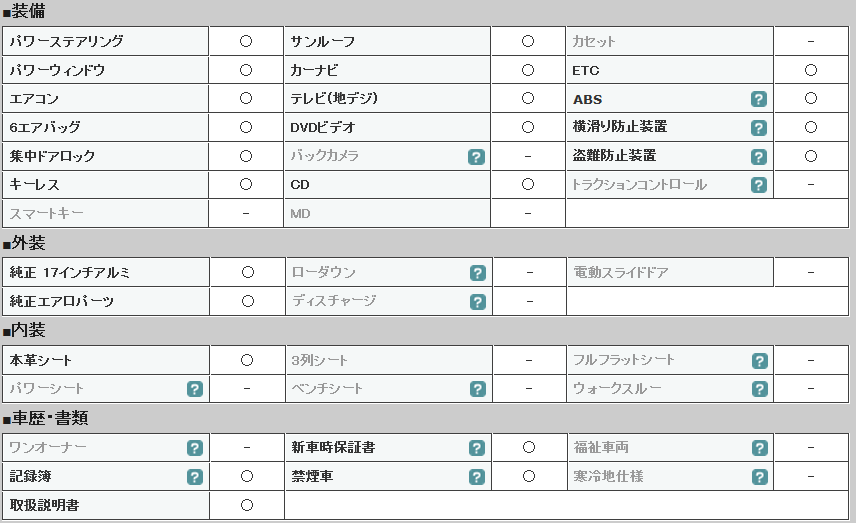Click help icon for フルフラットシート
Viewport: 856px width, 523px height.
click(760, 361)
